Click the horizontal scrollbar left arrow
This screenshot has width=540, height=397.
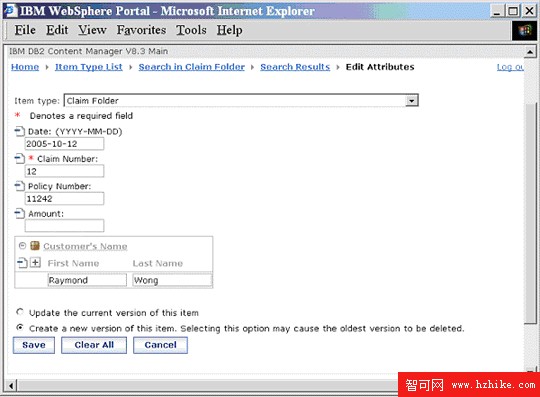(11, 385)
